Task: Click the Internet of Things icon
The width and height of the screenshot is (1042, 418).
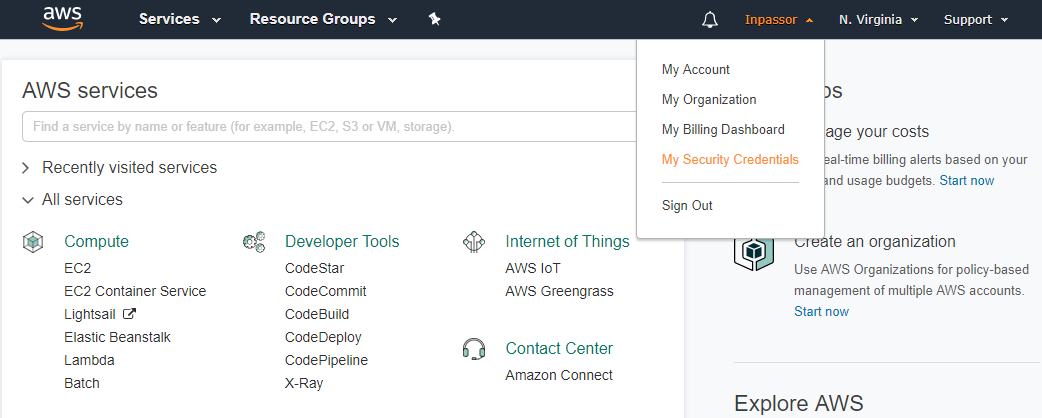Action: coord(474,241)
